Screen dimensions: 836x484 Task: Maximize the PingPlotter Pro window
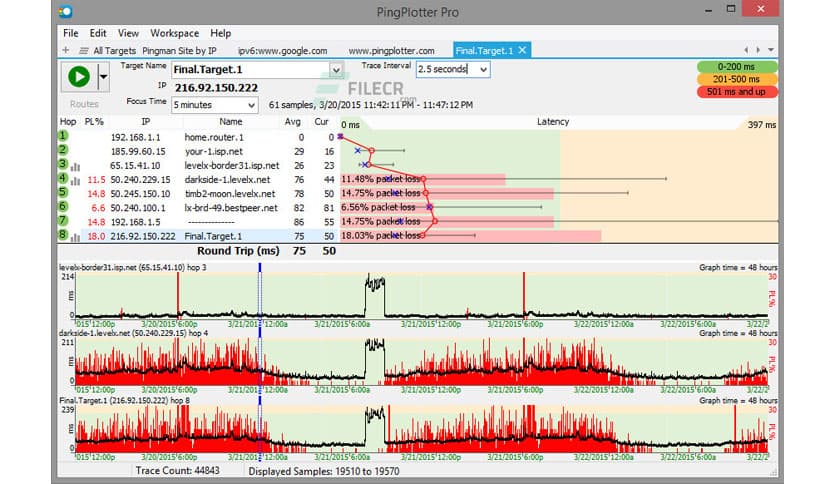pos(731,9)
